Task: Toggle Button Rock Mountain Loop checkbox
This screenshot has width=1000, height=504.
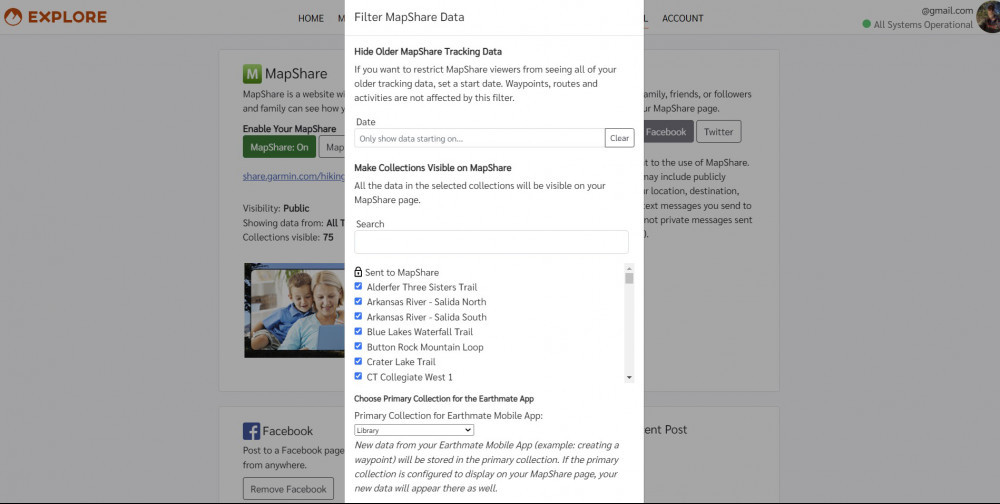Action: click(x=358, y=346)
